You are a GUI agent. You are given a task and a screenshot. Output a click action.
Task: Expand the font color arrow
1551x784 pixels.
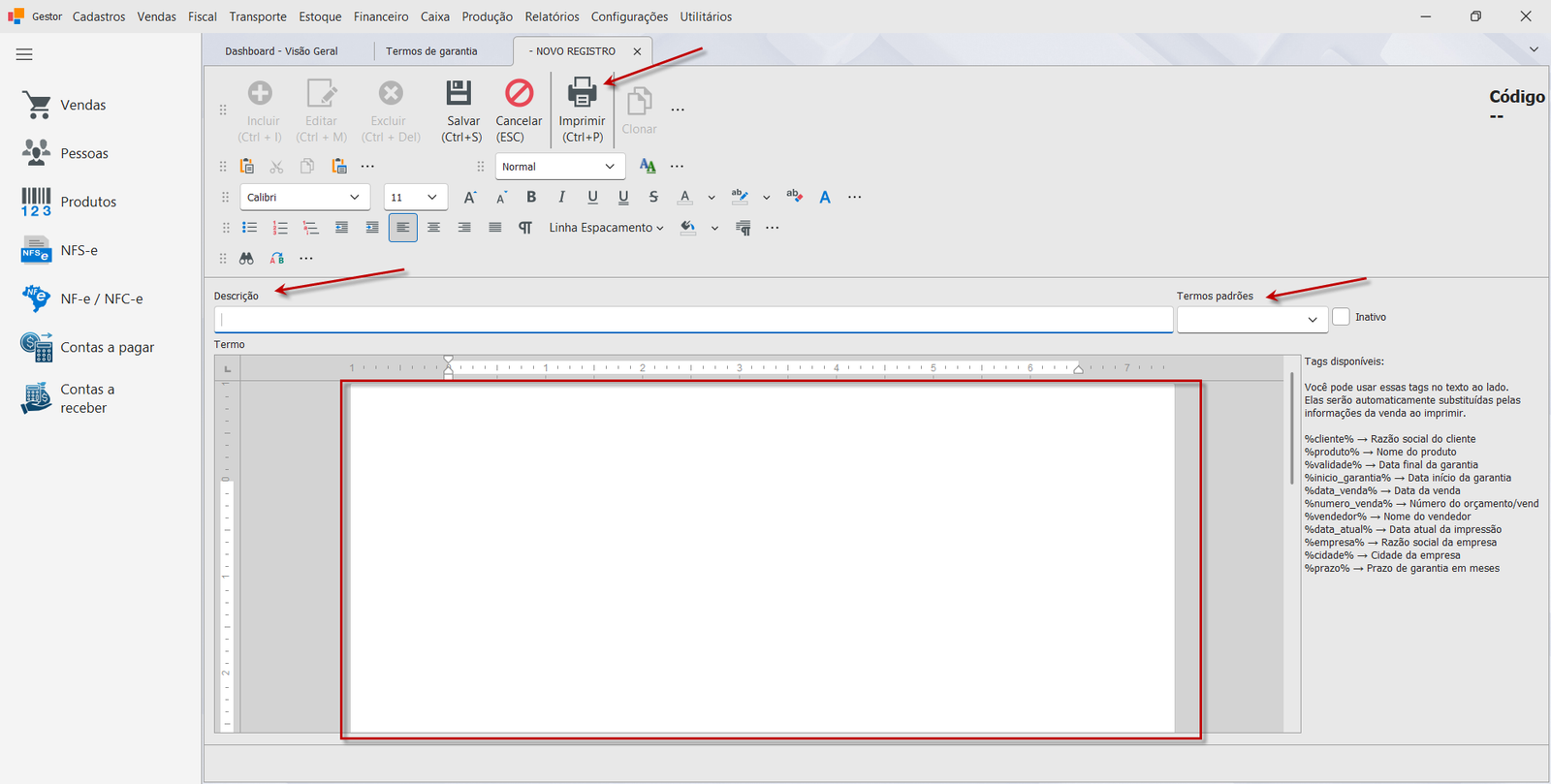(x=712, y=198)
